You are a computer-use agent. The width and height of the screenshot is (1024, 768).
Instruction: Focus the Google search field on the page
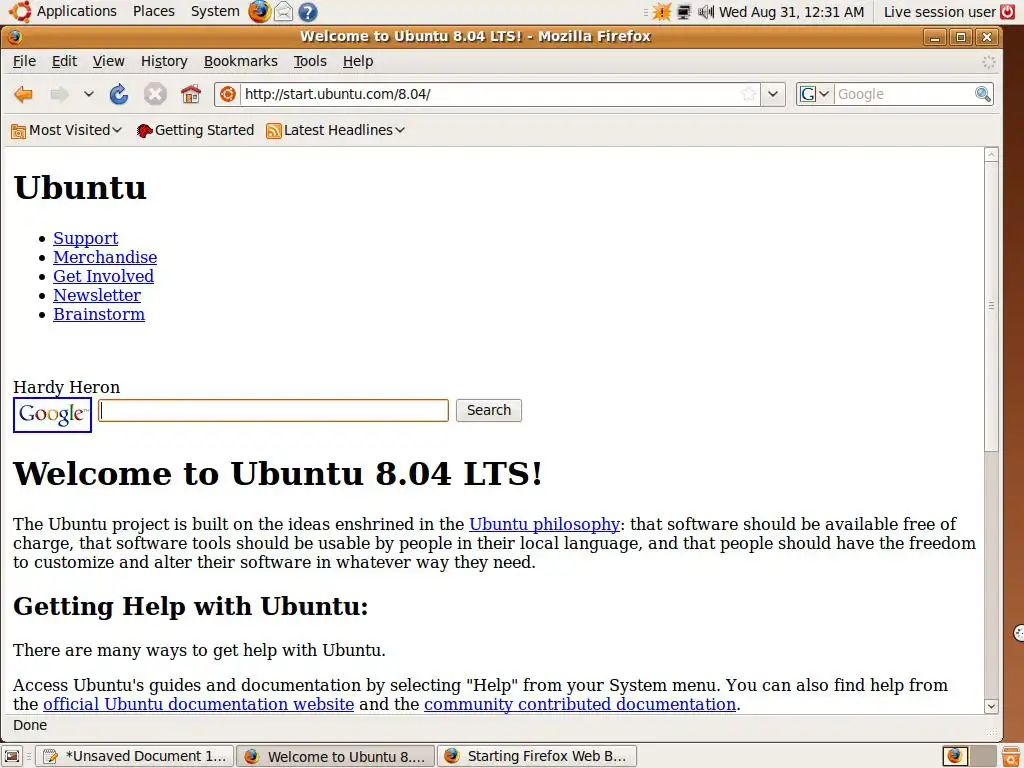(x=273, y=411)
